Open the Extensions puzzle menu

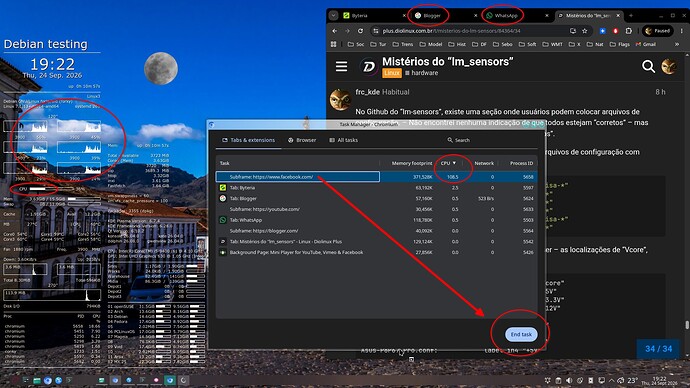pos(628,31)
